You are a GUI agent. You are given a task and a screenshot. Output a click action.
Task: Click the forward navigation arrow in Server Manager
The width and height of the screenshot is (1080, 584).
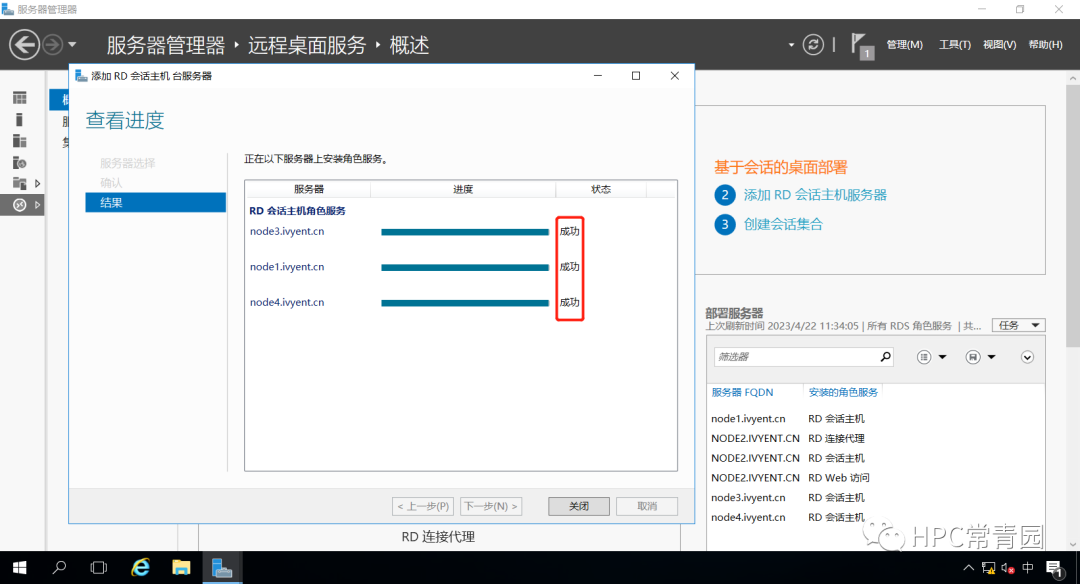tap(52, 45)
